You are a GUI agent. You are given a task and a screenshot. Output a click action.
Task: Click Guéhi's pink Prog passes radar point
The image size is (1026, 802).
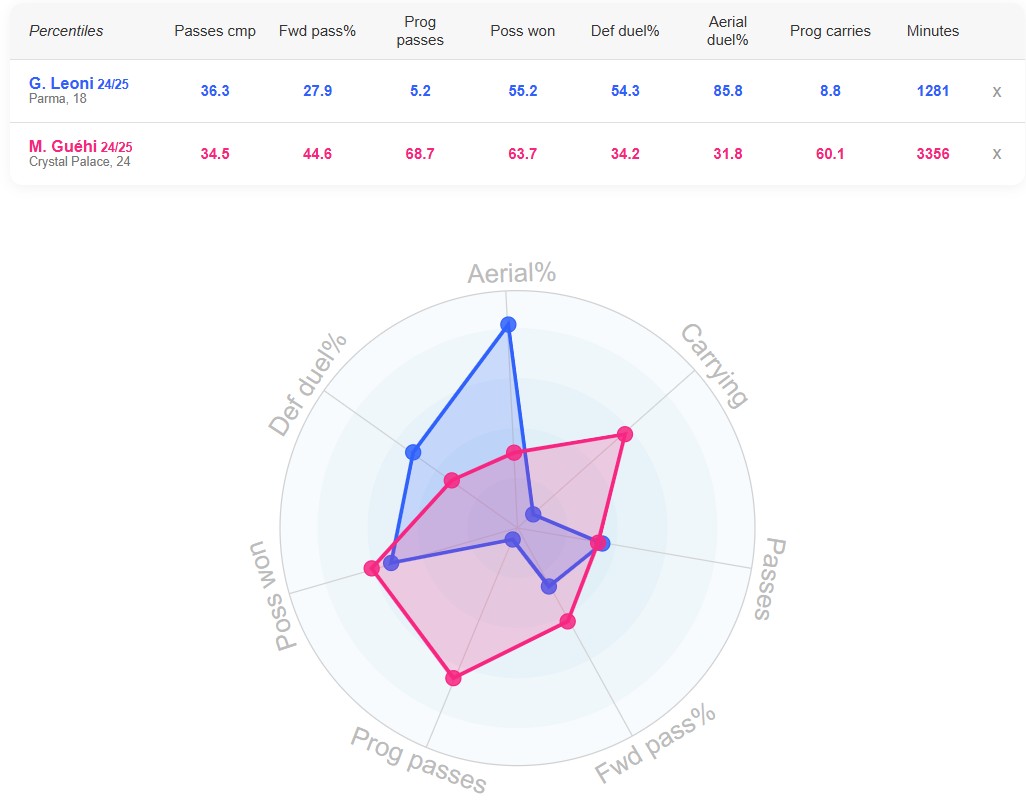pos(454,678)
